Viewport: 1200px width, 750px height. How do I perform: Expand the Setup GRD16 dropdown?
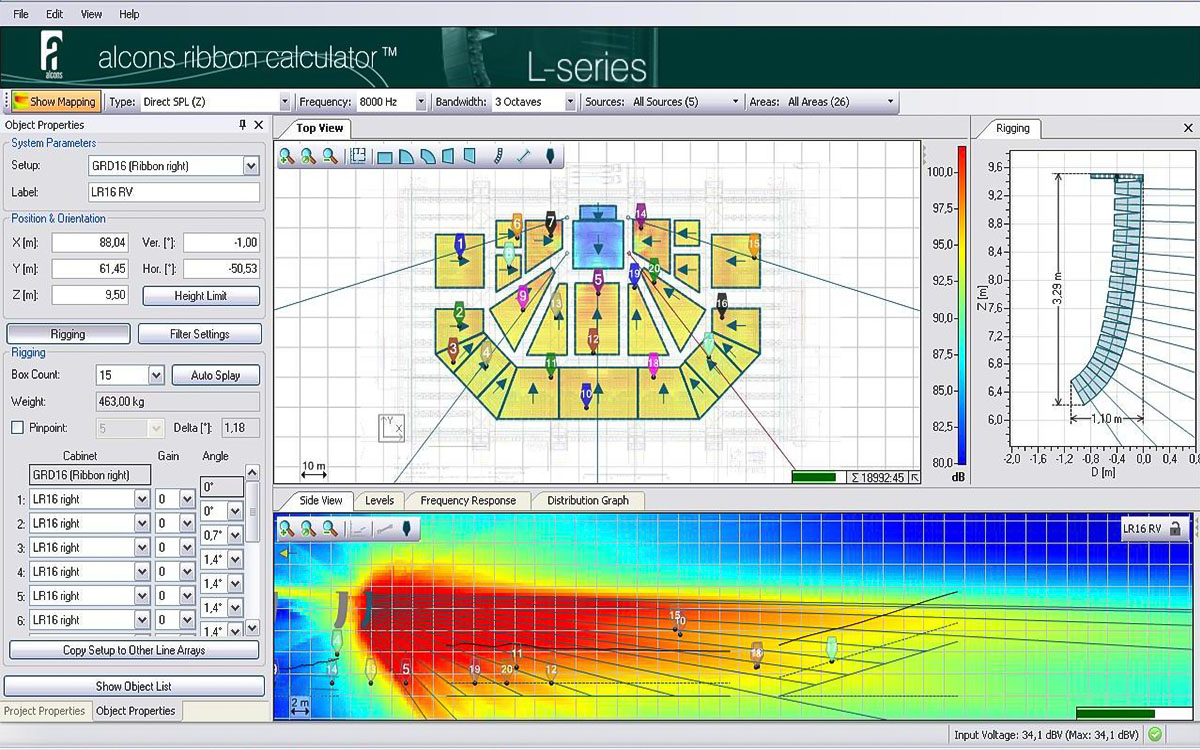point(251,166)
